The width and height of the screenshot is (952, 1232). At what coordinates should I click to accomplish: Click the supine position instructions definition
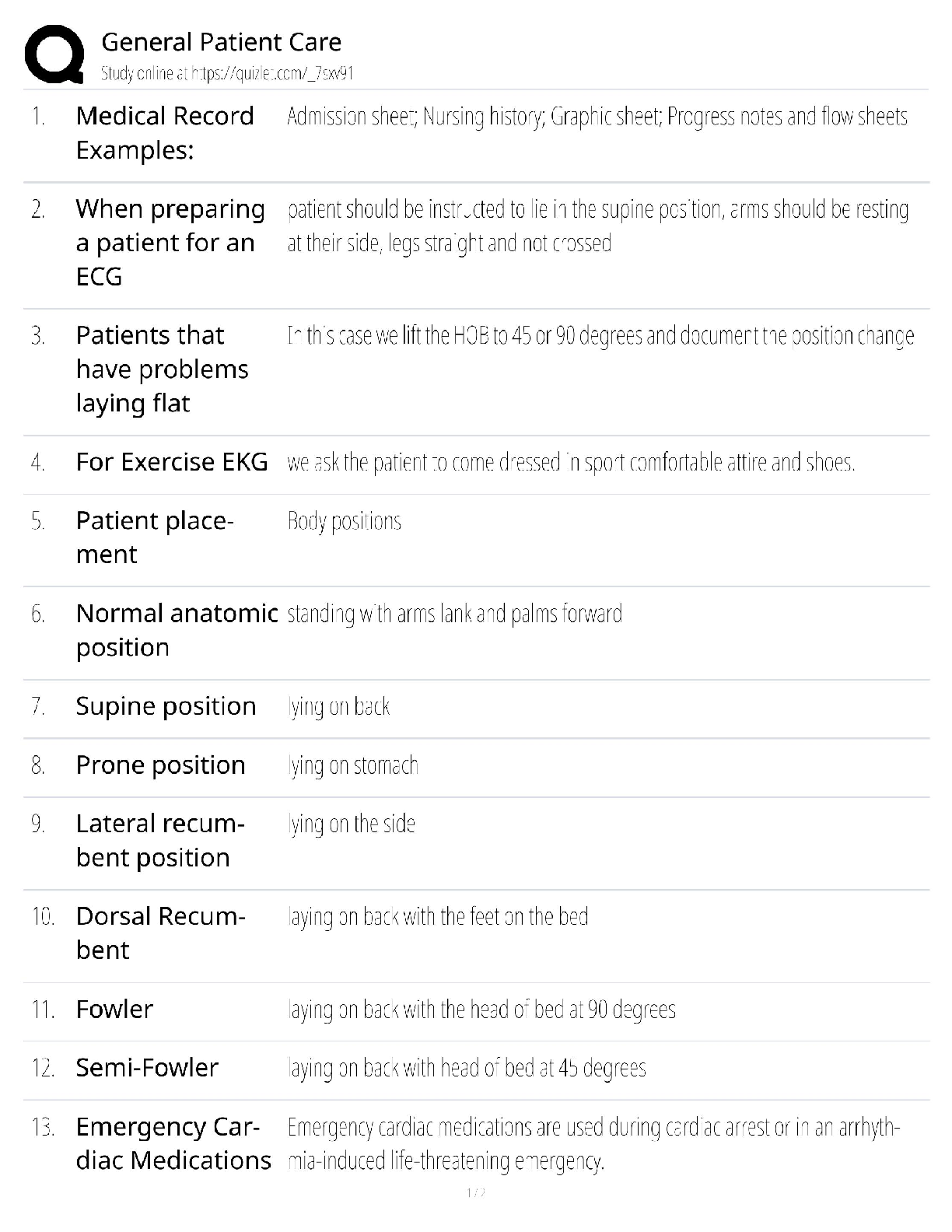(x=597, y=226)
